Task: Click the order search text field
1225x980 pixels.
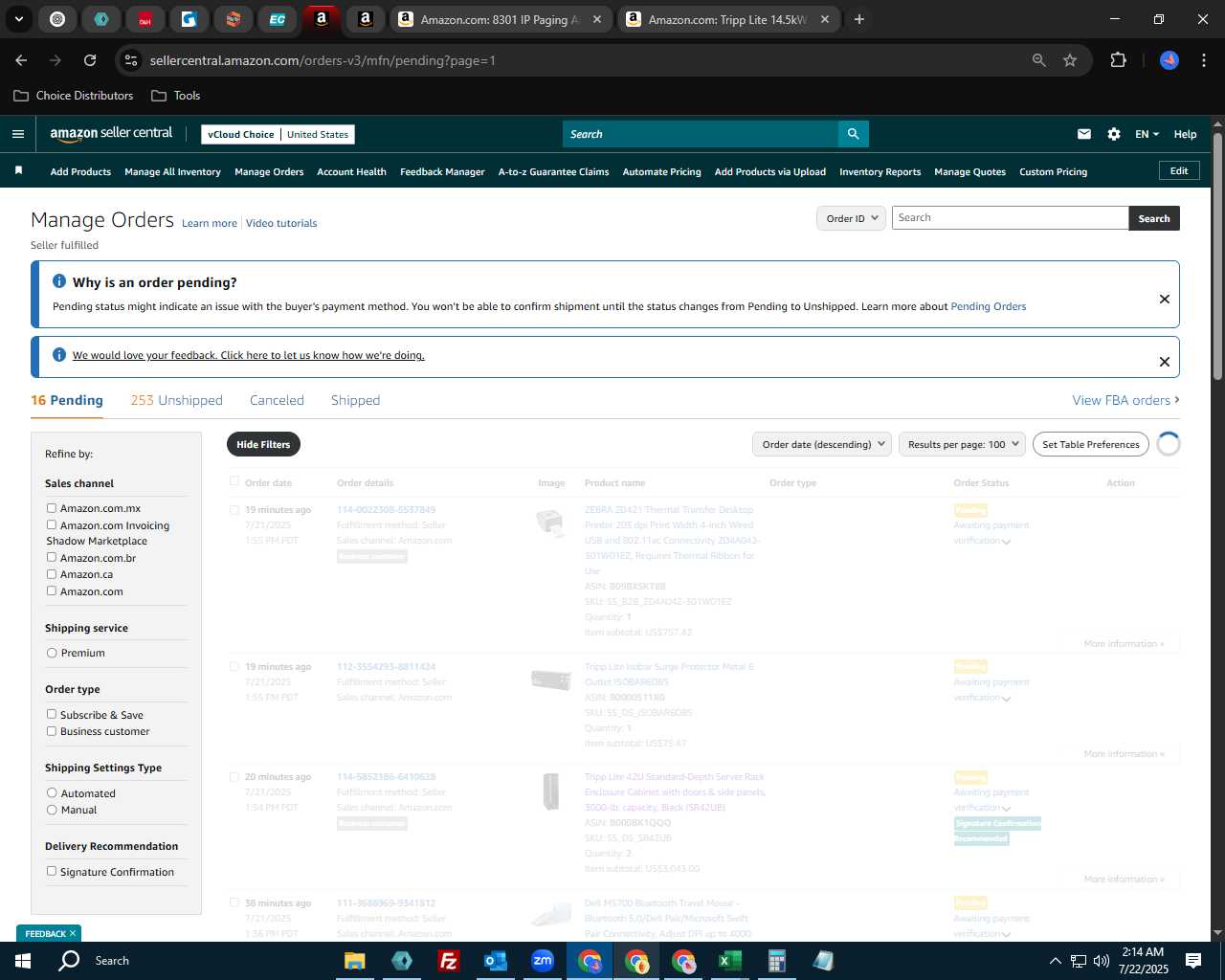Action: [x=1010, y=218]
